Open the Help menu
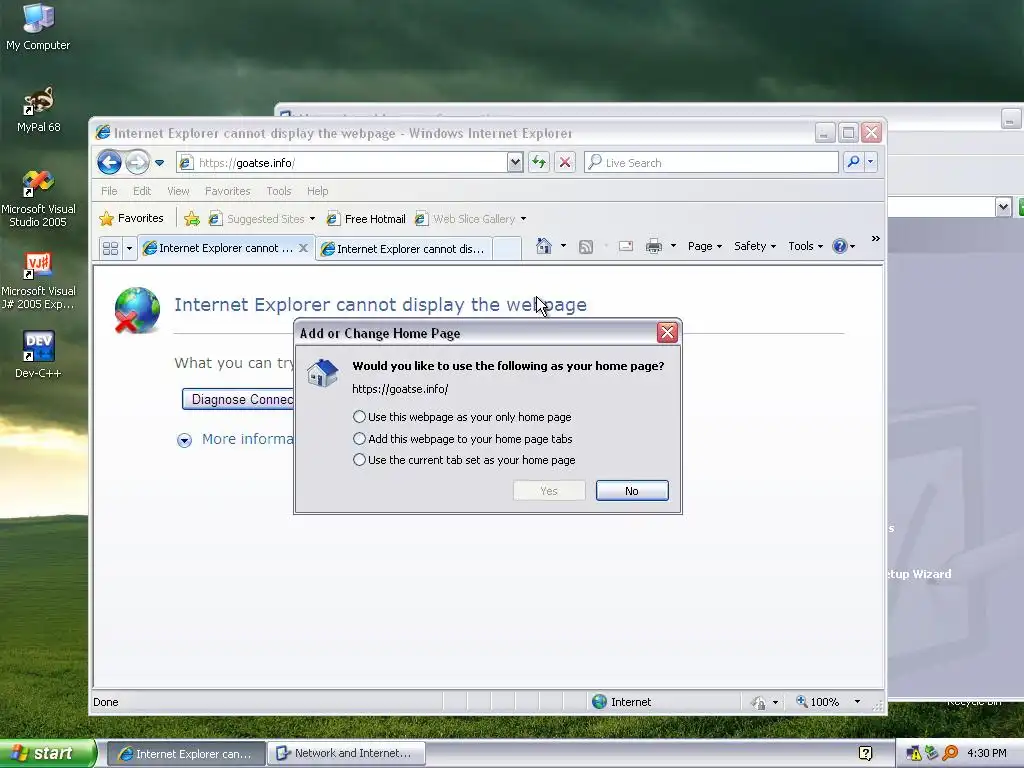Viewport: 1024px width, 768px height. click(x=317, y=191)
